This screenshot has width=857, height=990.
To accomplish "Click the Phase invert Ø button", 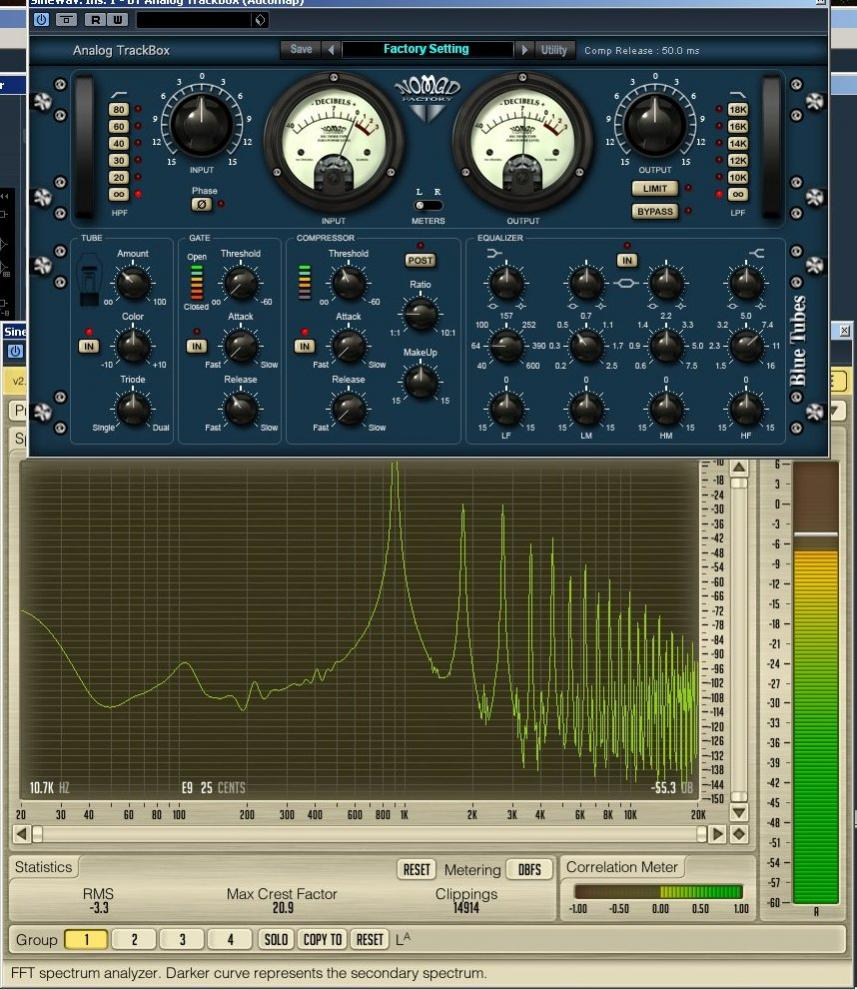I will (x=201, y=205).
